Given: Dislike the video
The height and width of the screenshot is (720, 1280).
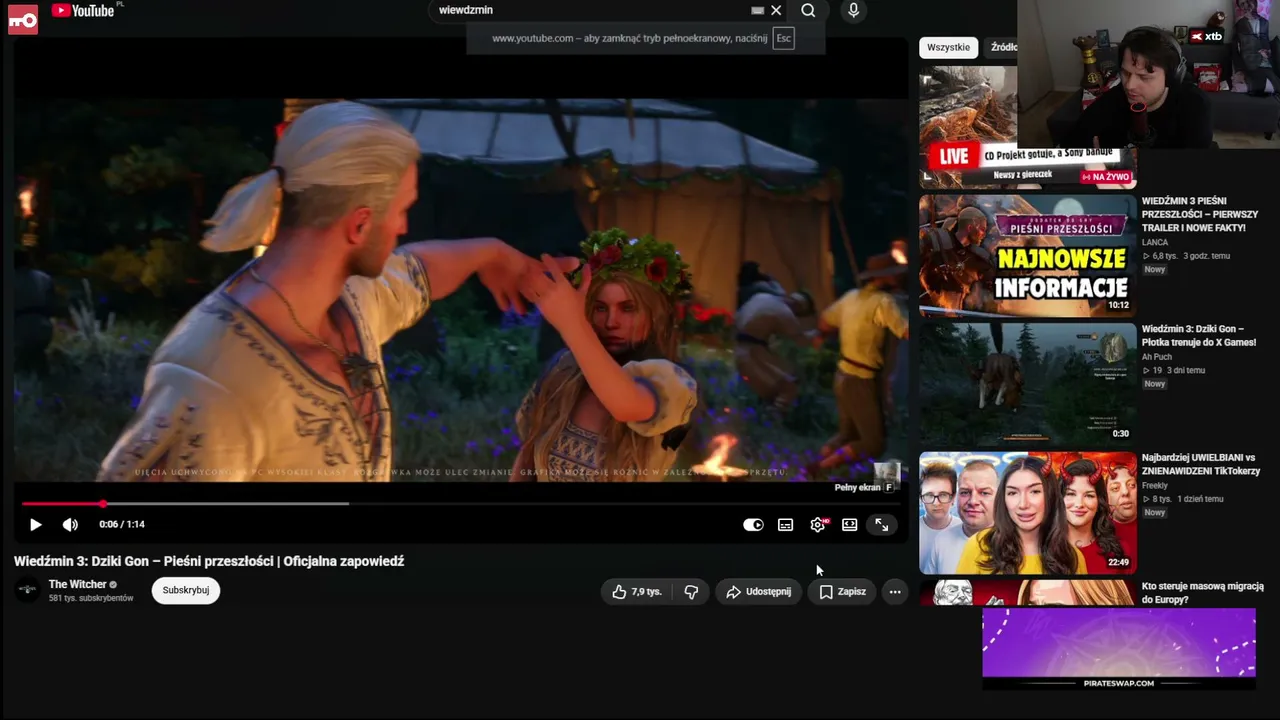Looking at the screenshot, I should (691, 591).
